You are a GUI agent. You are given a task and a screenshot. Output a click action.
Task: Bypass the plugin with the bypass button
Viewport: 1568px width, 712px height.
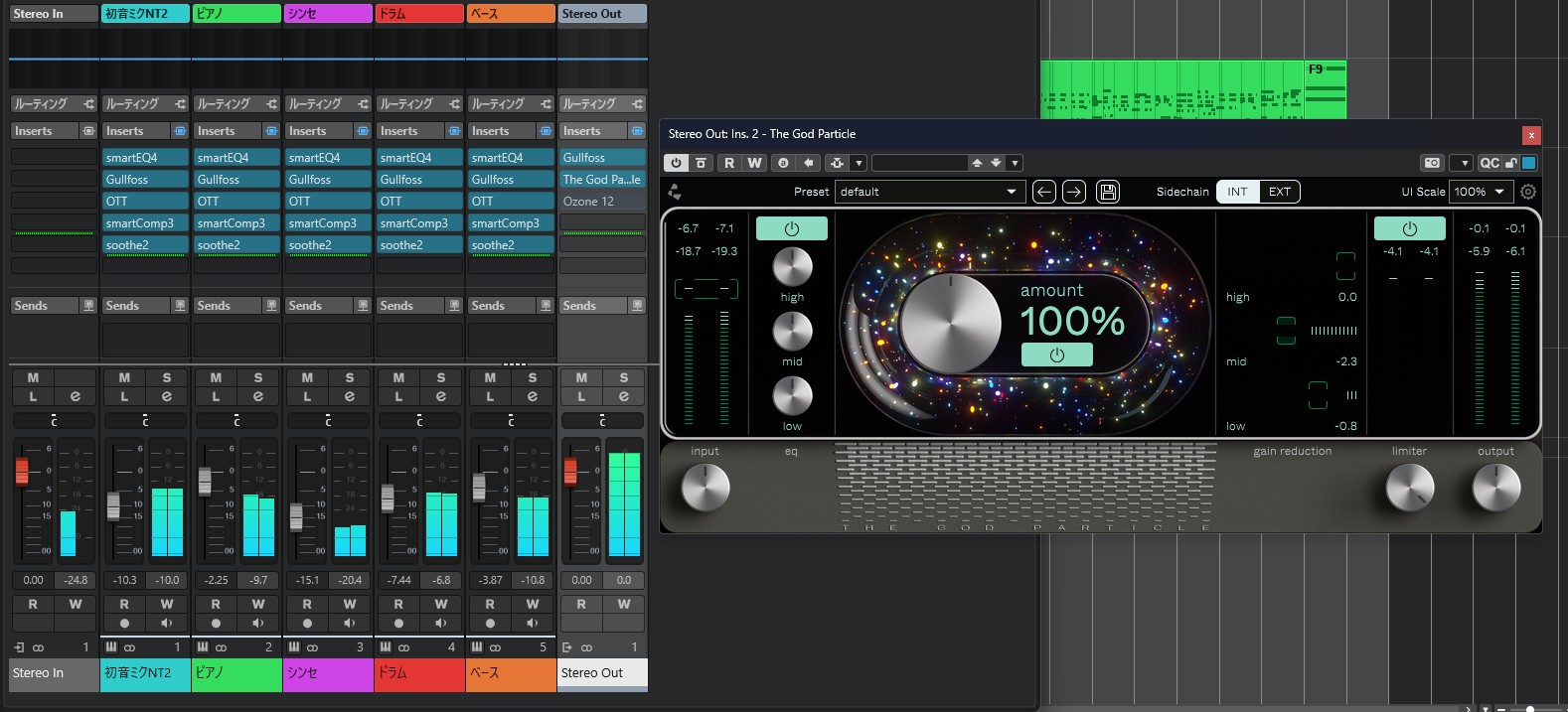click(x=701, y=163)
